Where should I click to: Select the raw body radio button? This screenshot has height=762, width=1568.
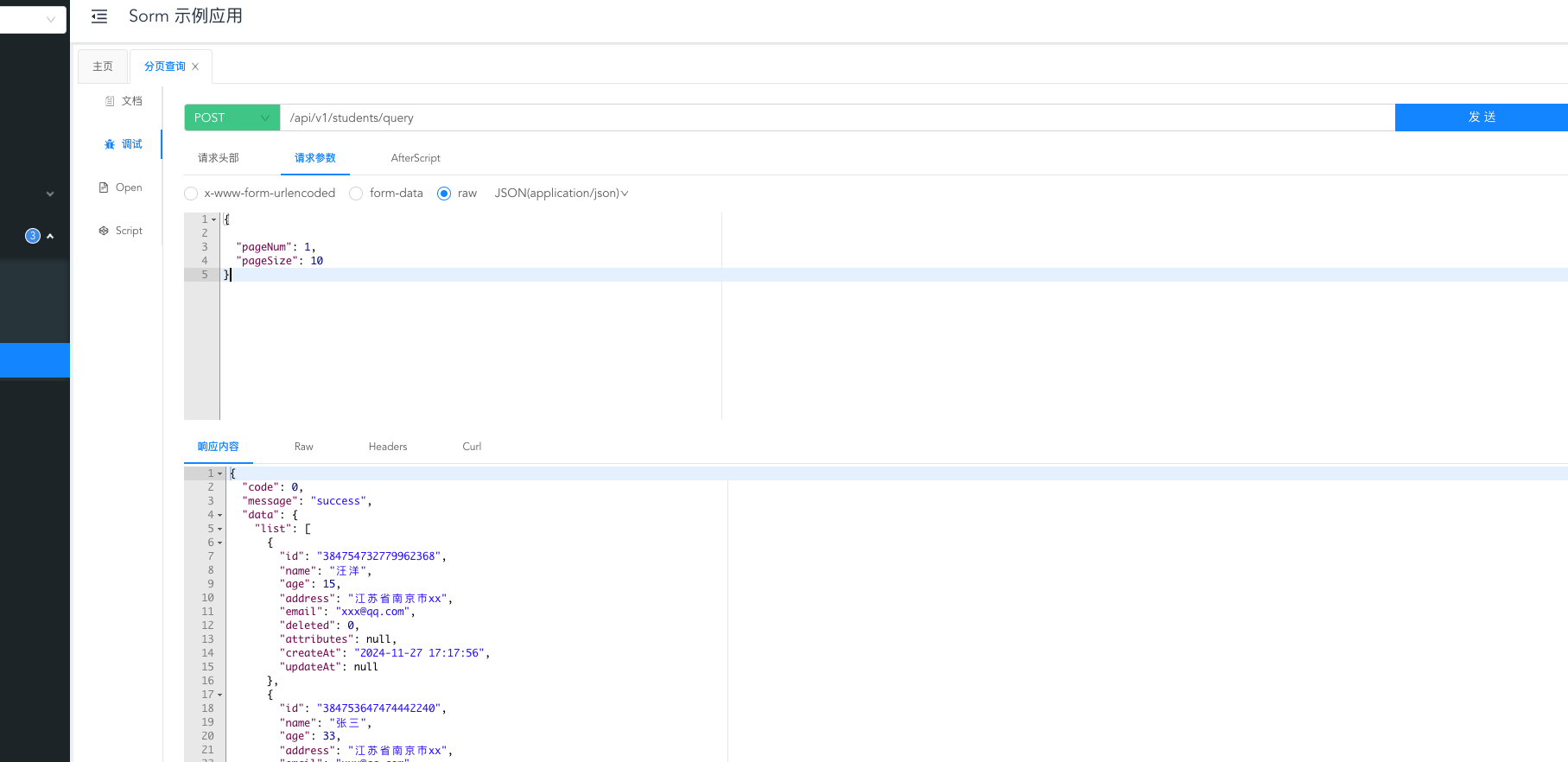pyautogui.click(x=444, y=194)
